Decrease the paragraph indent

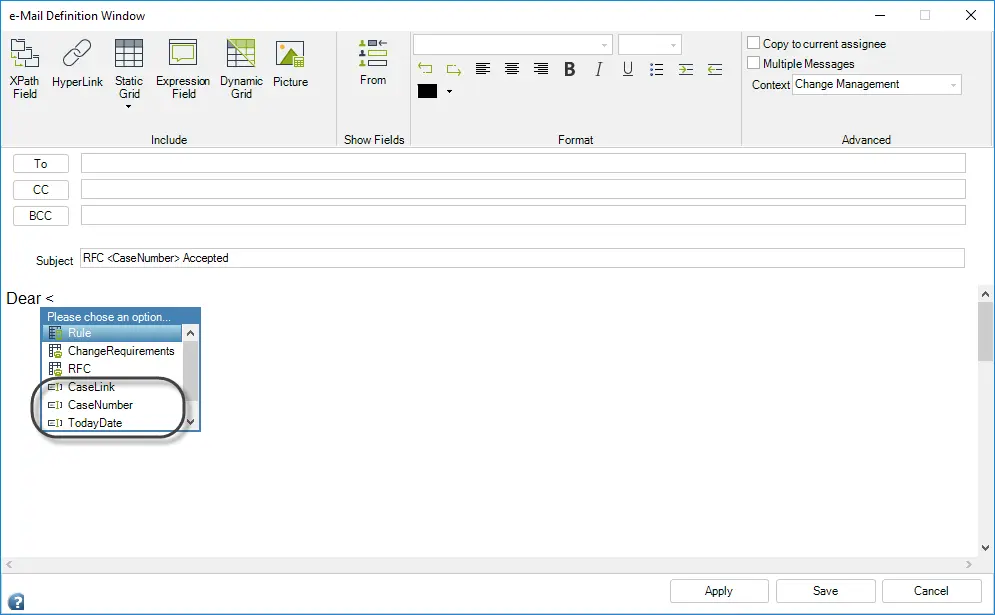715,69
